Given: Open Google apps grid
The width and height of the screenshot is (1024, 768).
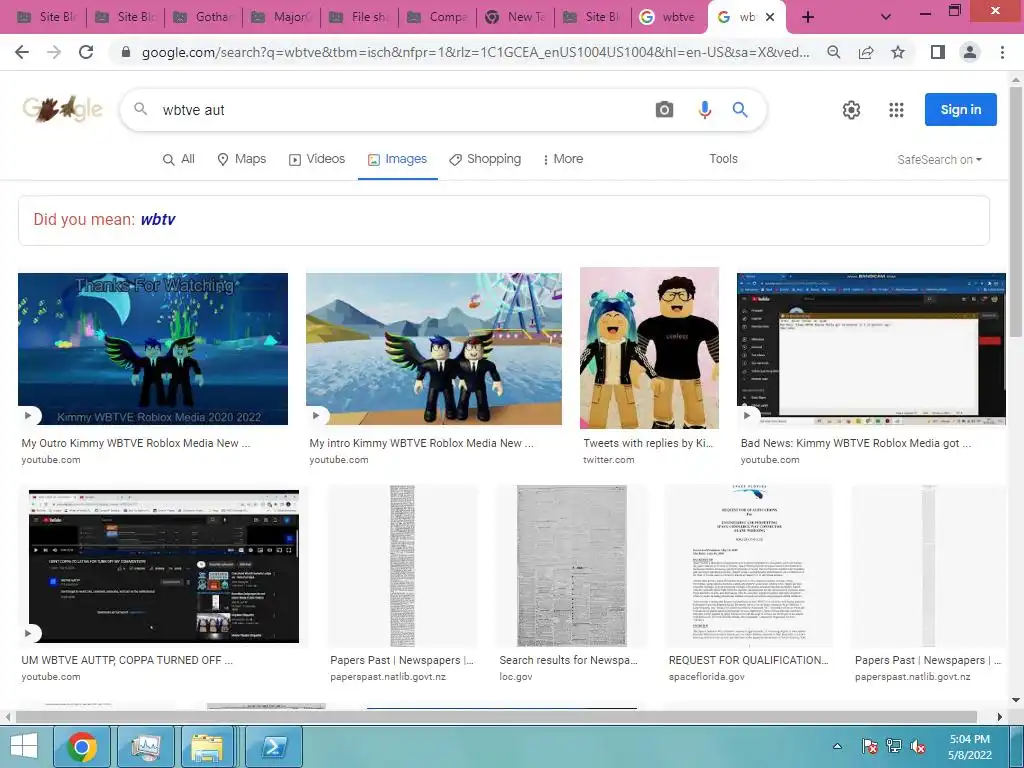Looking at the screenshot, I should (x=896, y=110).
